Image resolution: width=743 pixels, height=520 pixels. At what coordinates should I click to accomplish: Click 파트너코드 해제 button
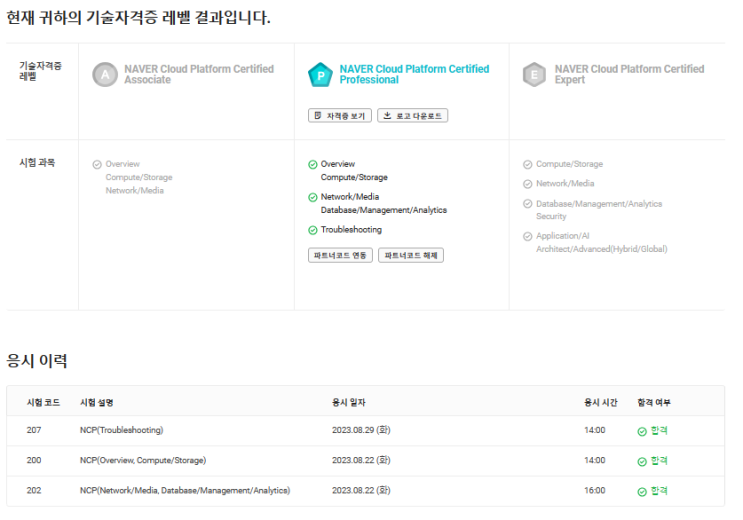pyautogui.click(x=411, y=255)
